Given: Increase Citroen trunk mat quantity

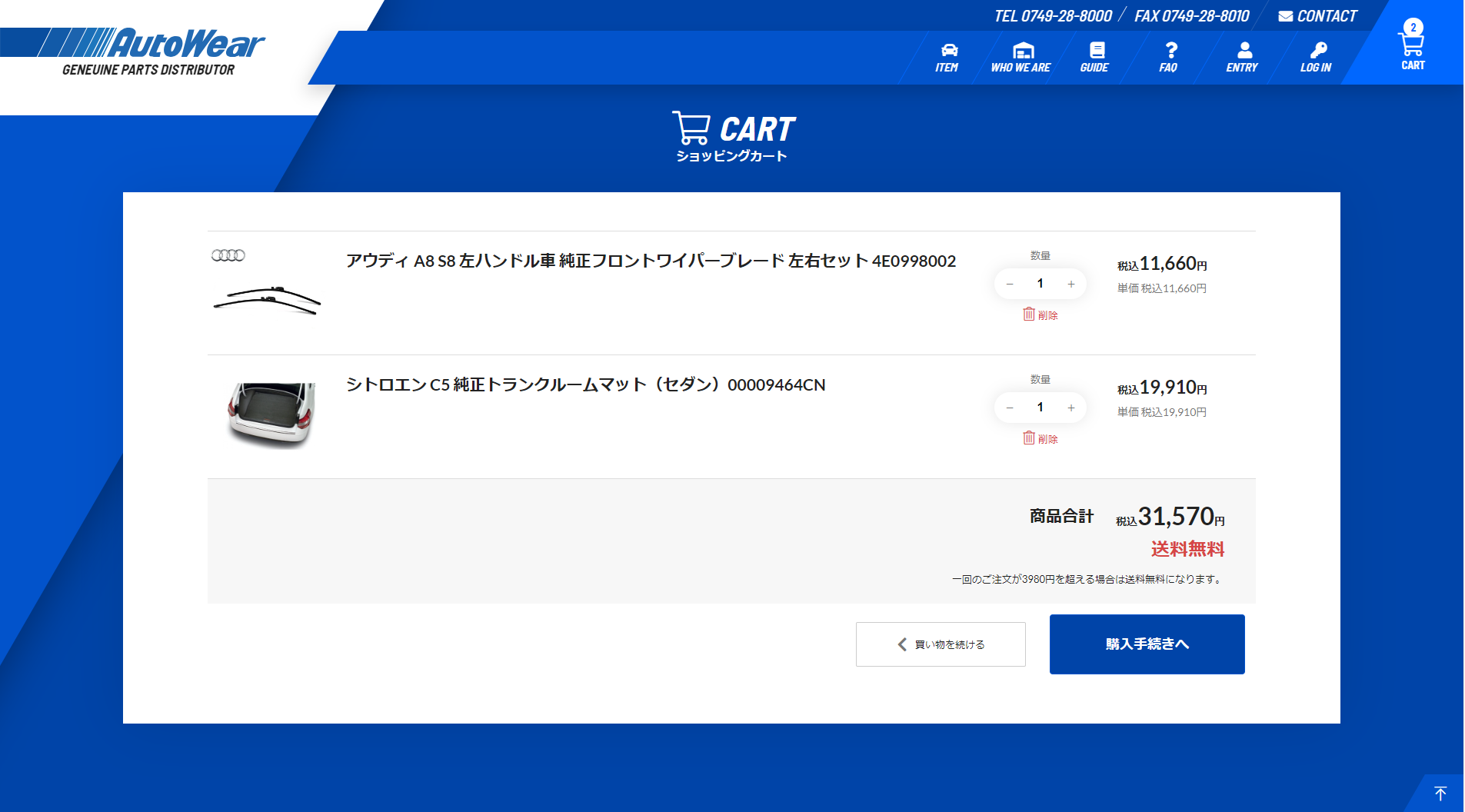Looking at the screenshot, I should click(1071, 408).
